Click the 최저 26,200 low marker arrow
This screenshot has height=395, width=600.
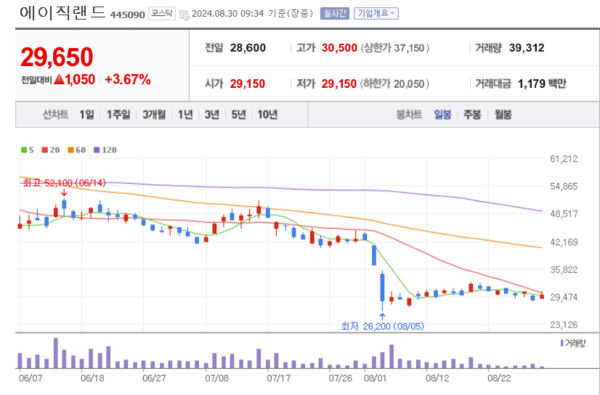click(x=382, y=317)
